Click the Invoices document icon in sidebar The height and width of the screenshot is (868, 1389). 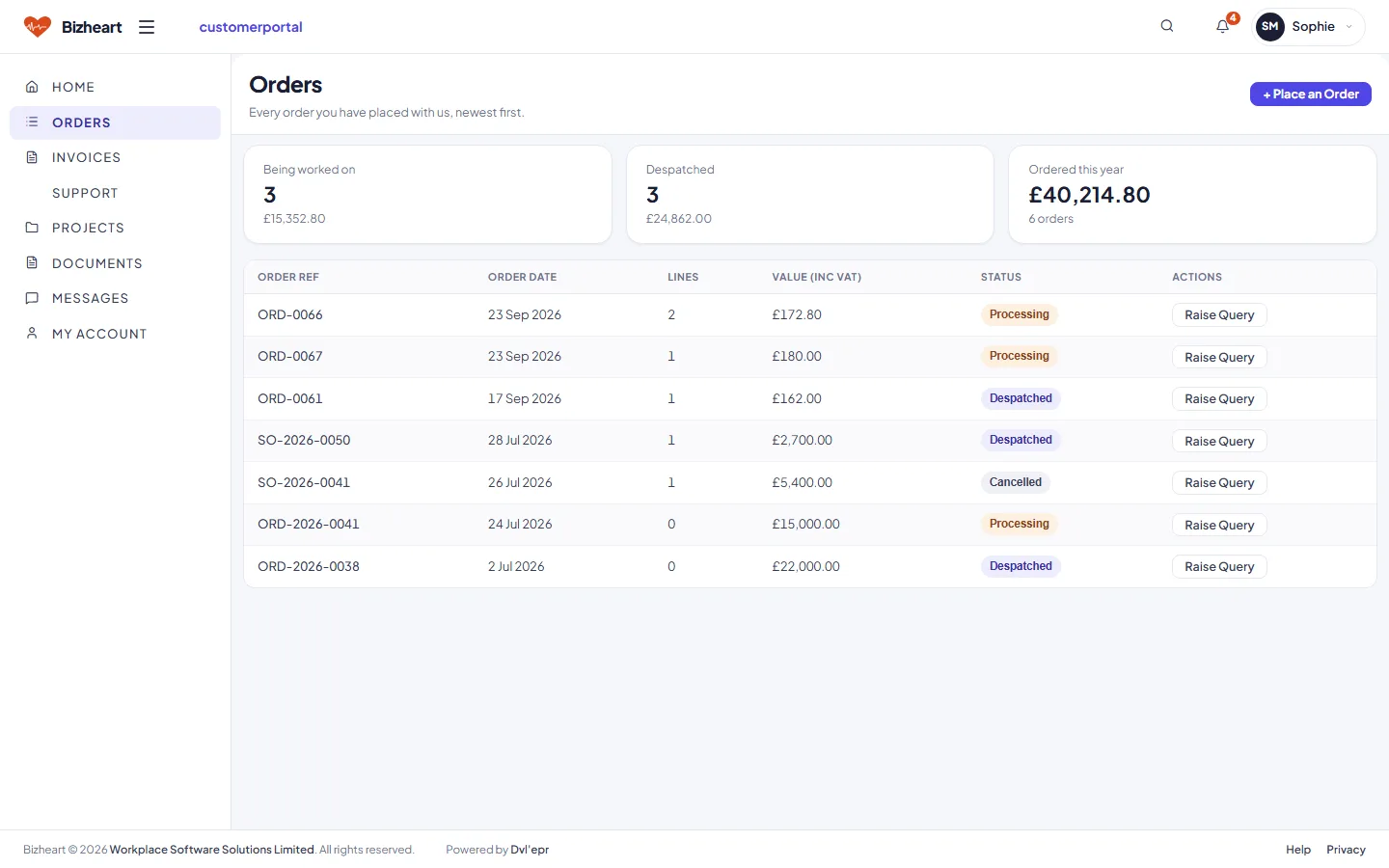[32, 157]
